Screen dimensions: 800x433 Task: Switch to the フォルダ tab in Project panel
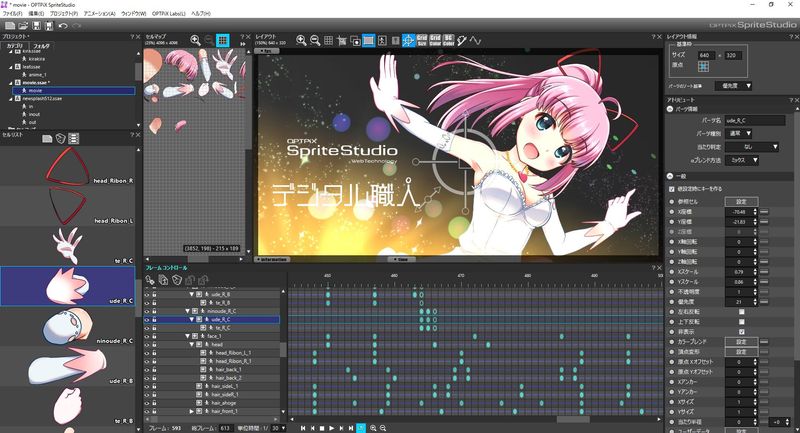point(41,46)
